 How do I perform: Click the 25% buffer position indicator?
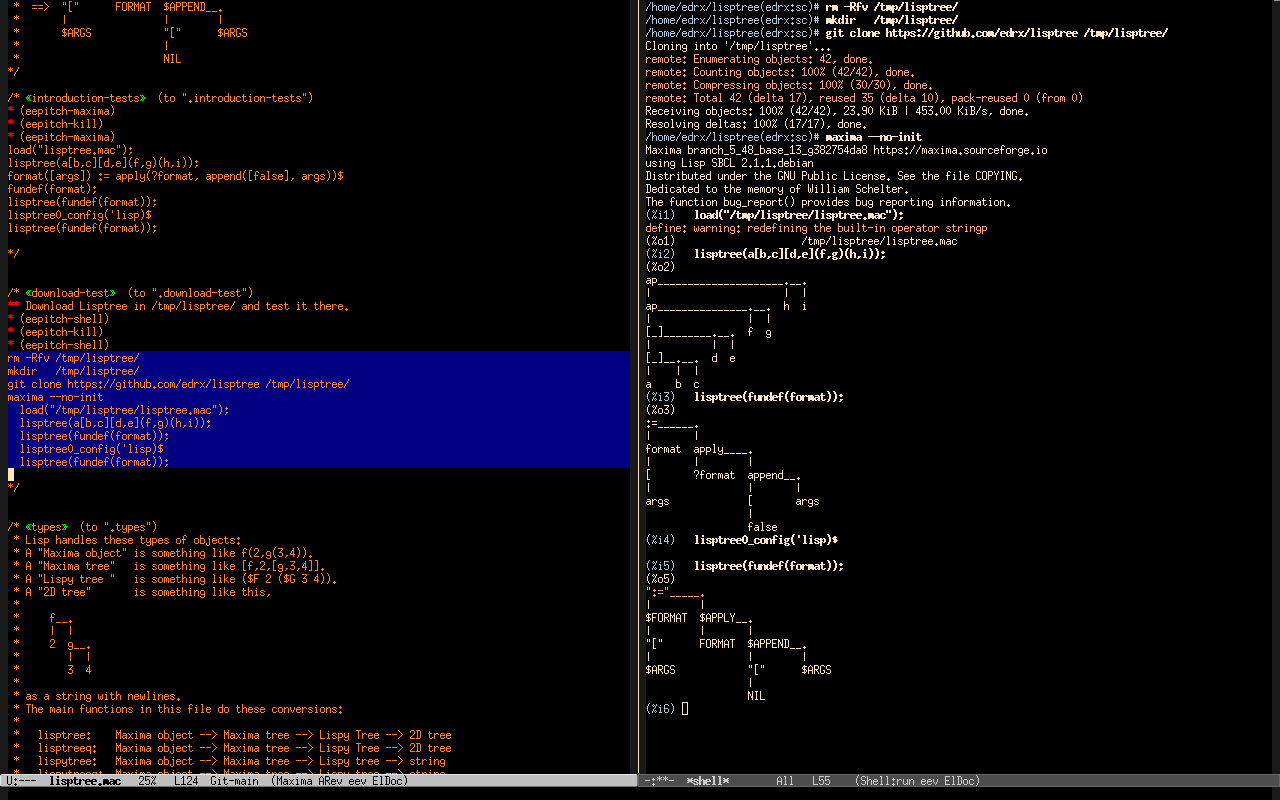pos(147,781)
